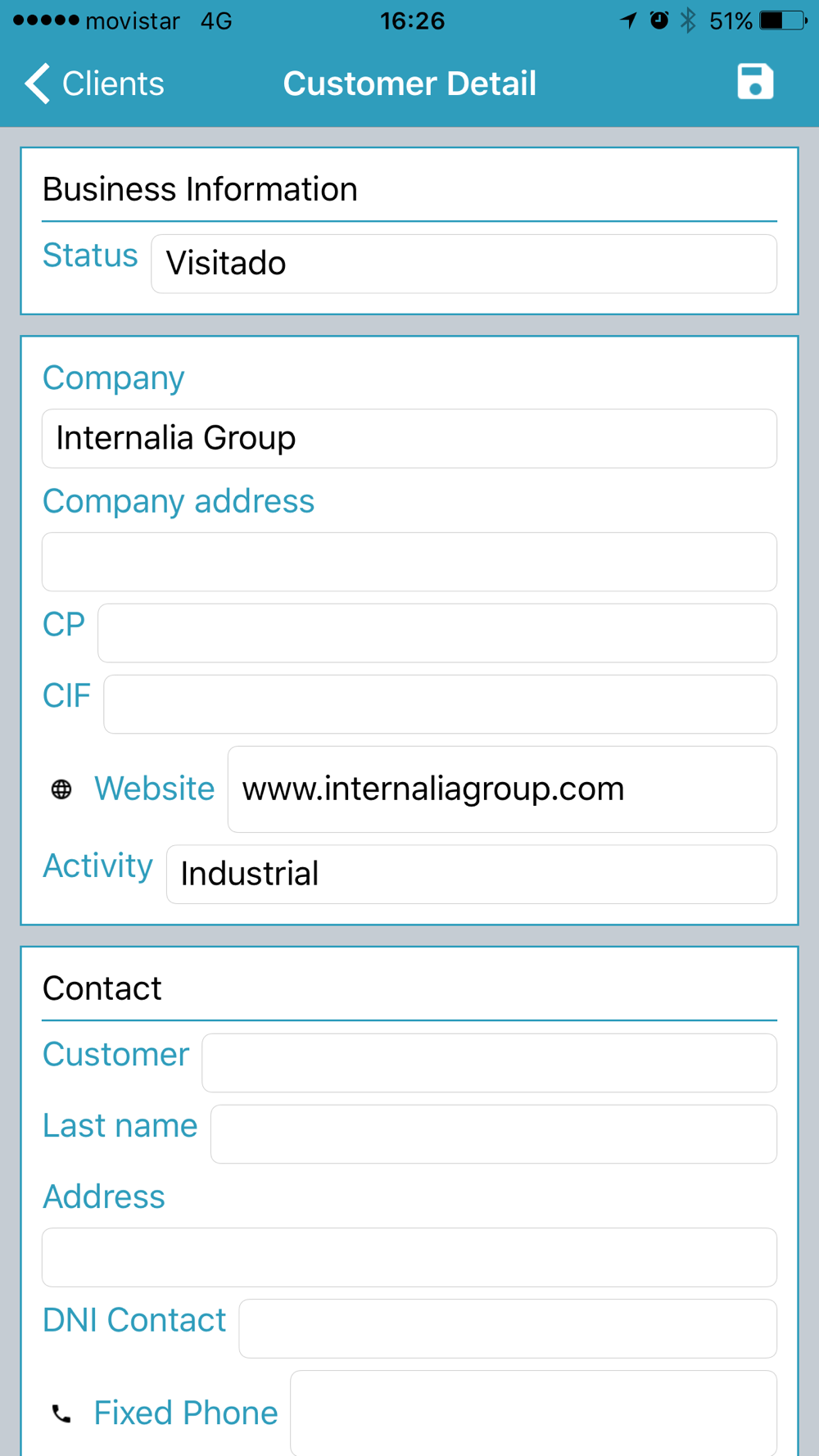Tap the location arrow status icon
The image size is (819, 1456).
click(628, 20)
